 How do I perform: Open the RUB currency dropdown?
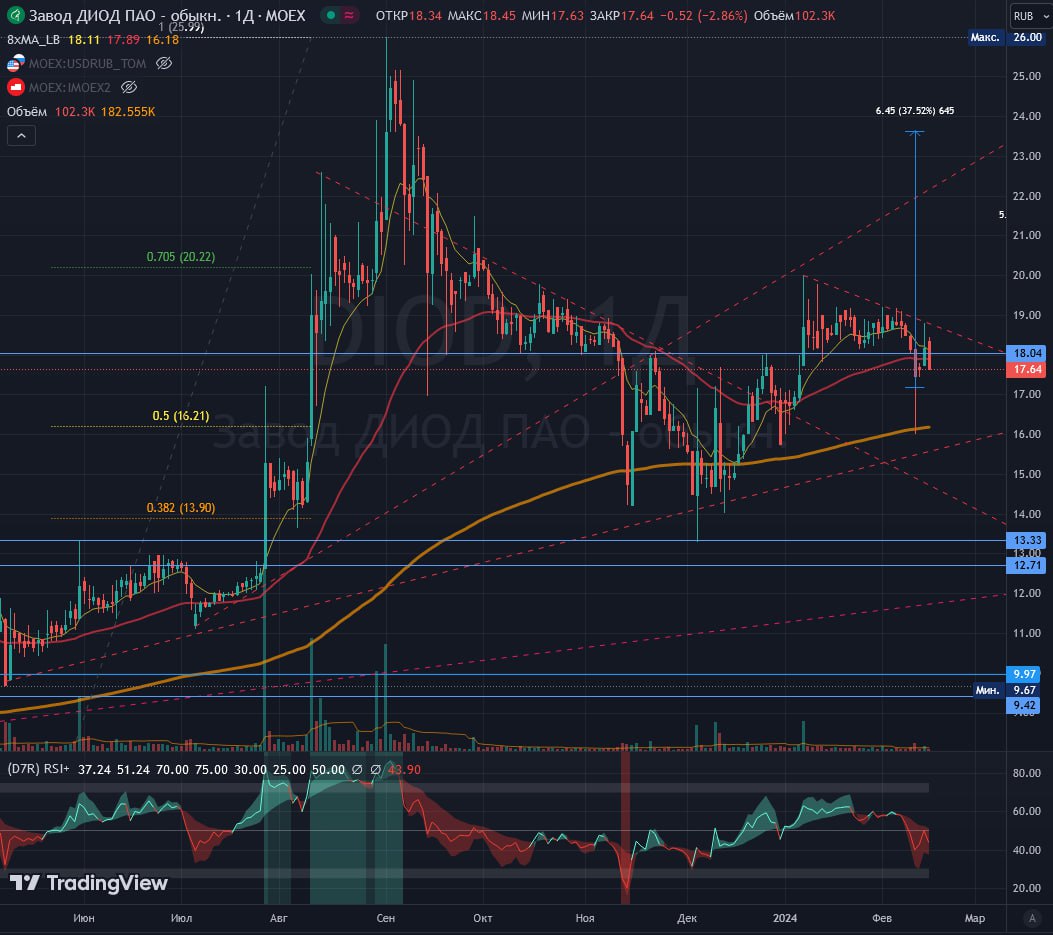click(x=1023, y=16)
